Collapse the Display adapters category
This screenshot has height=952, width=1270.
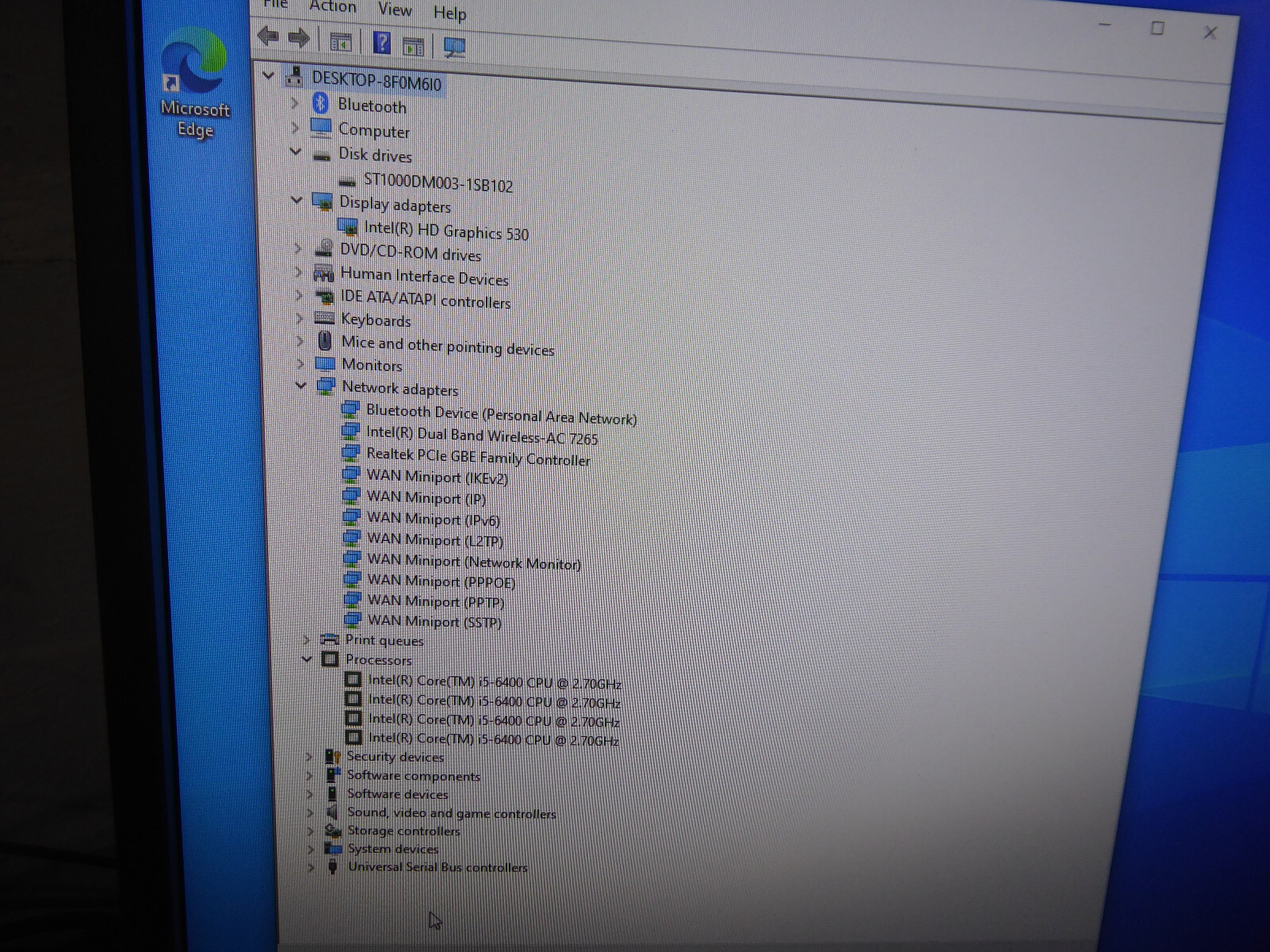(x=297, y=199)
